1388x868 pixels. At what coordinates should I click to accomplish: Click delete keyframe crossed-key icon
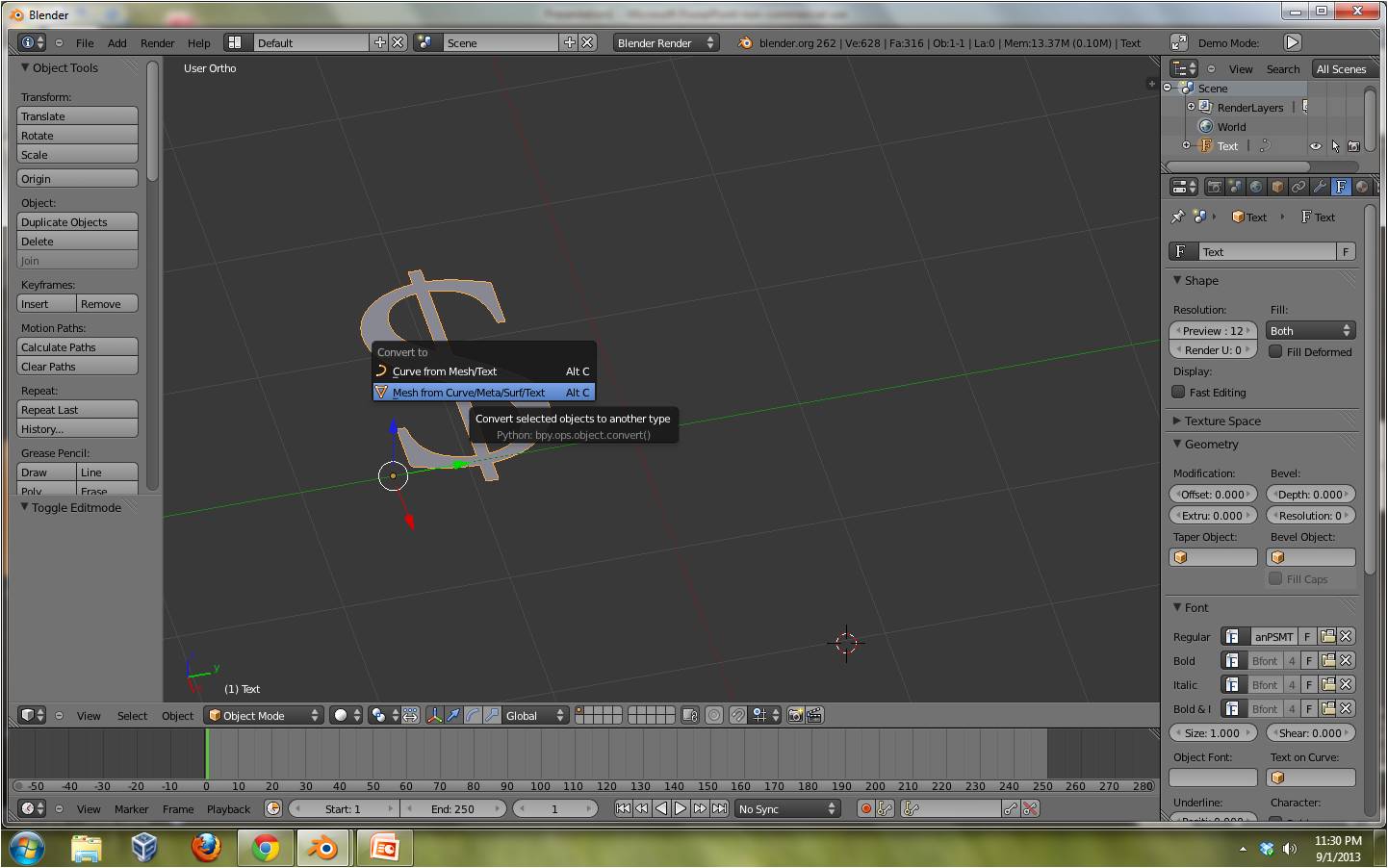(1030, 808)
